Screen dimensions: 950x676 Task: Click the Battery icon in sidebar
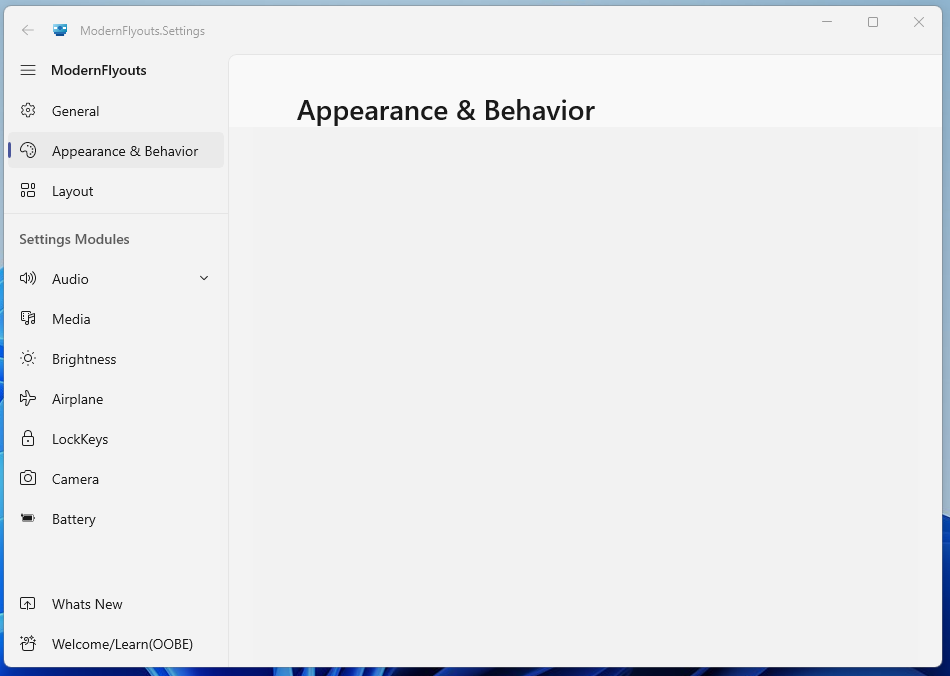coord(28,519)
